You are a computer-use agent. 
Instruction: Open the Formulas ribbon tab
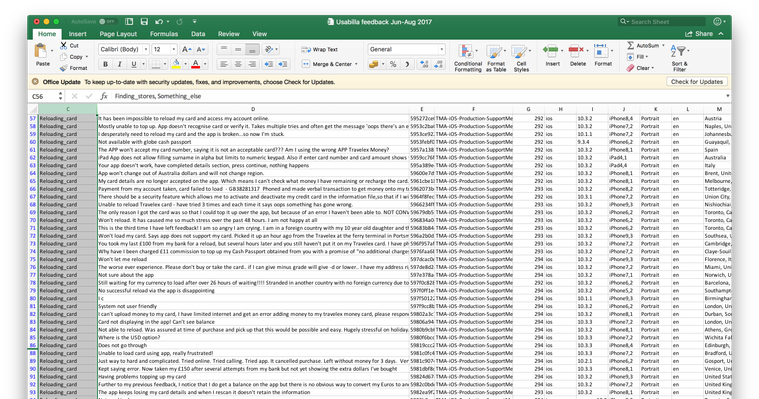[164, 34]
